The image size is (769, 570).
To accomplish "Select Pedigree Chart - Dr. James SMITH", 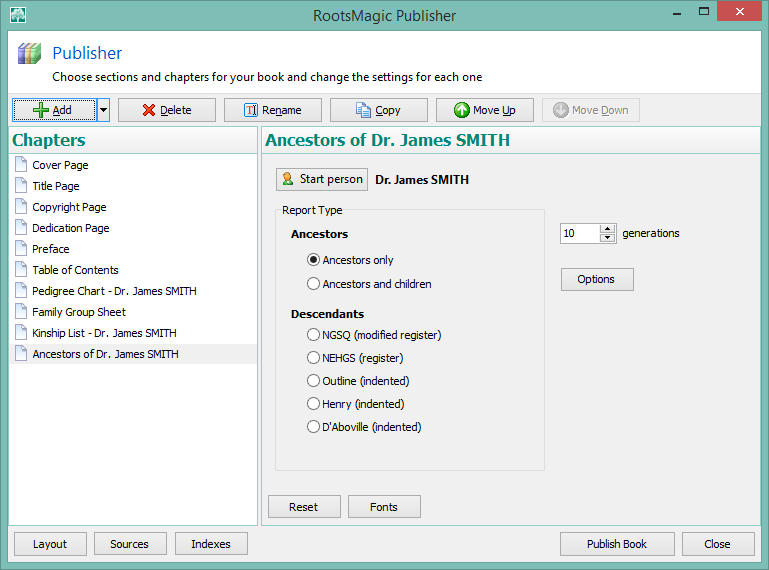I will [133, 291].
